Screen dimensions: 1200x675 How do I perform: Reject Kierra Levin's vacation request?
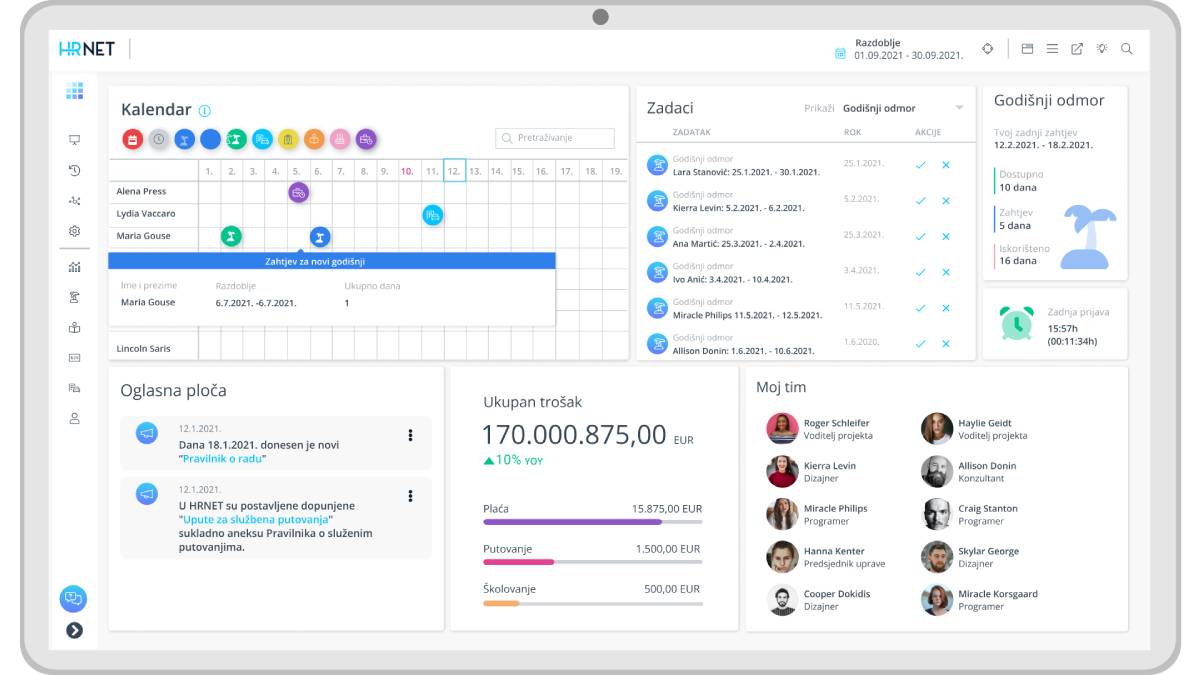pos(946,201)
